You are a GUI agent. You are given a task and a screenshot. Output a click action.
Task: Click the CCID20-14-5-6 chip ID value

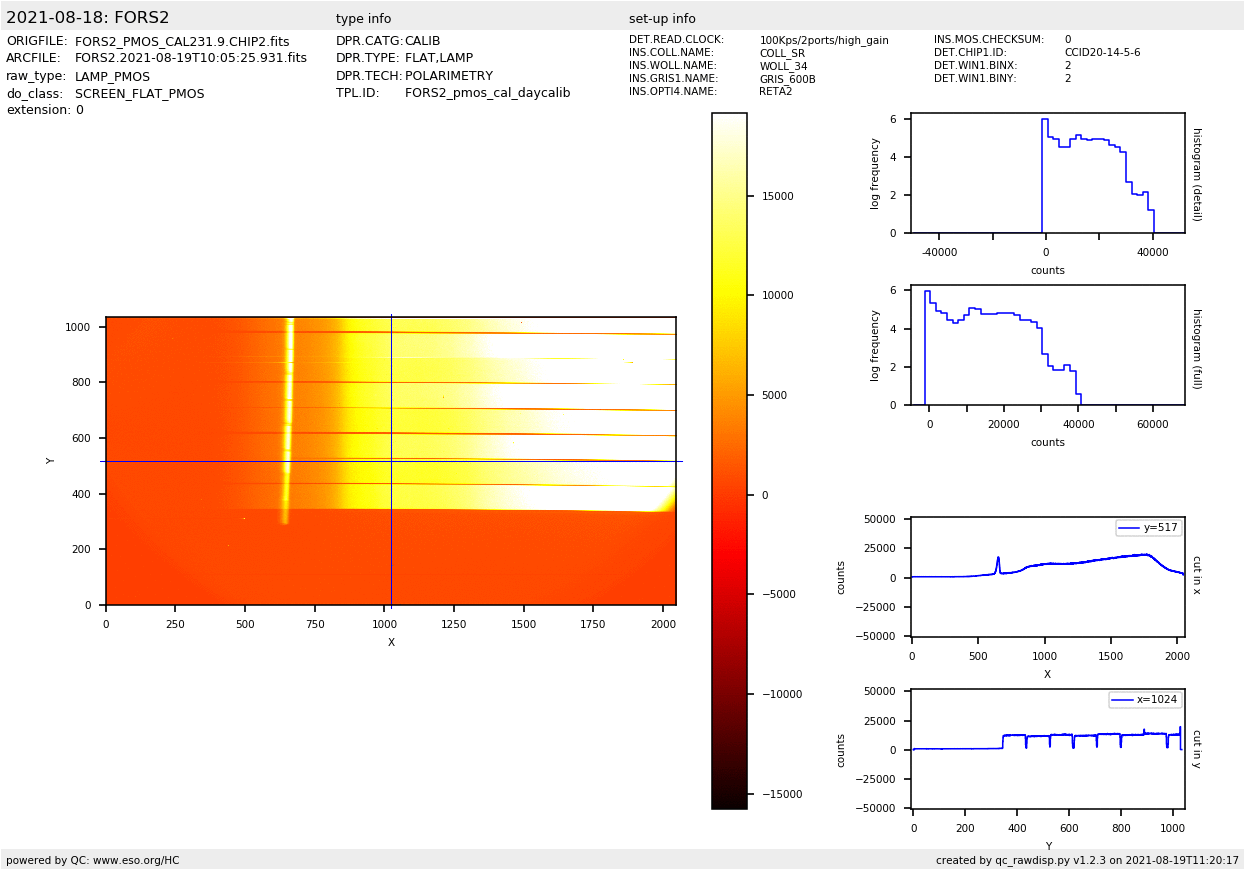tap(1102, 53)
